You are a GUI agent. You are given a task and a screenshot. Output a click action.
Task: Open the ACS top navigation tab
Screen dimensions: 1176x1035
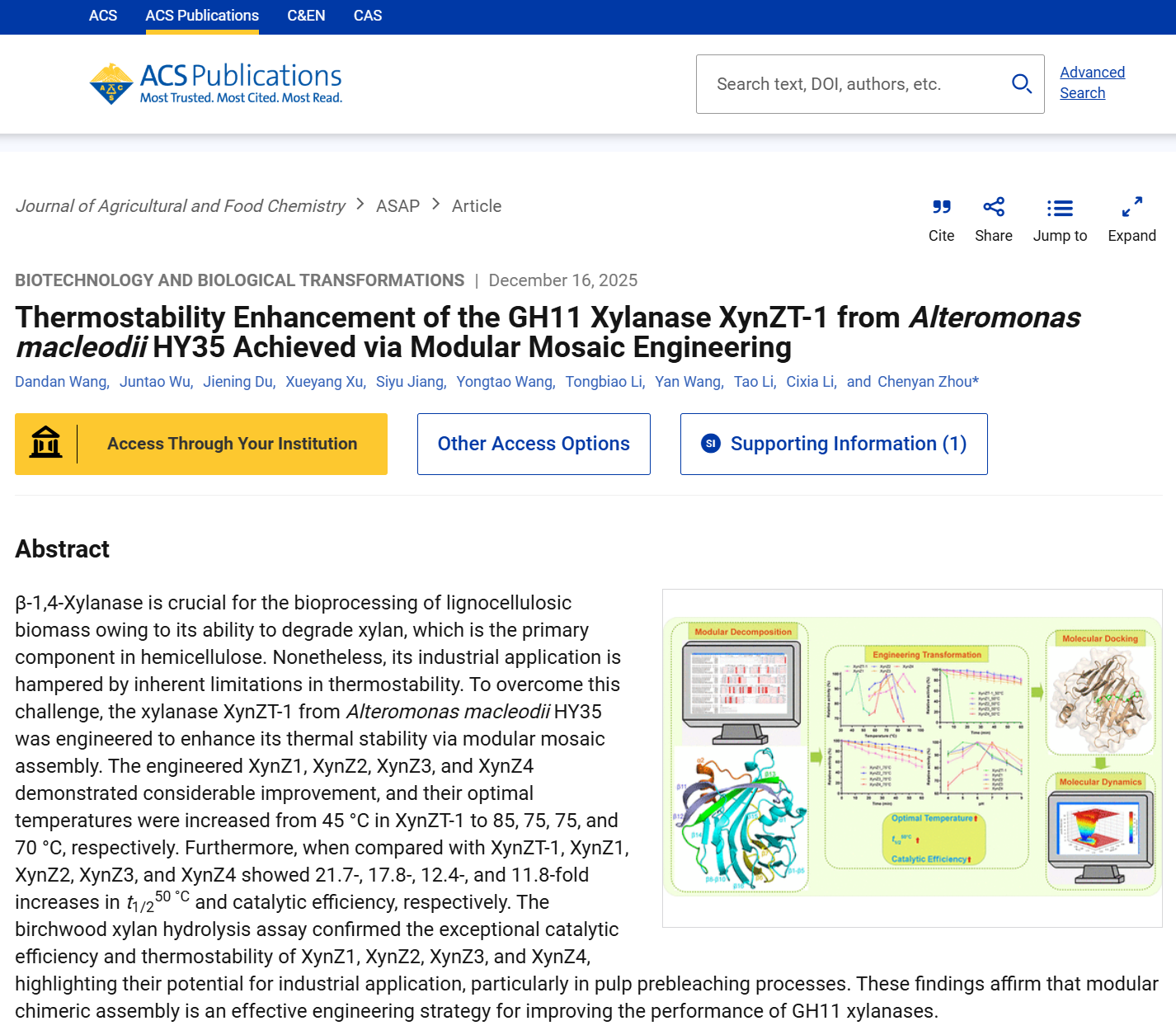tap(103, 16)
